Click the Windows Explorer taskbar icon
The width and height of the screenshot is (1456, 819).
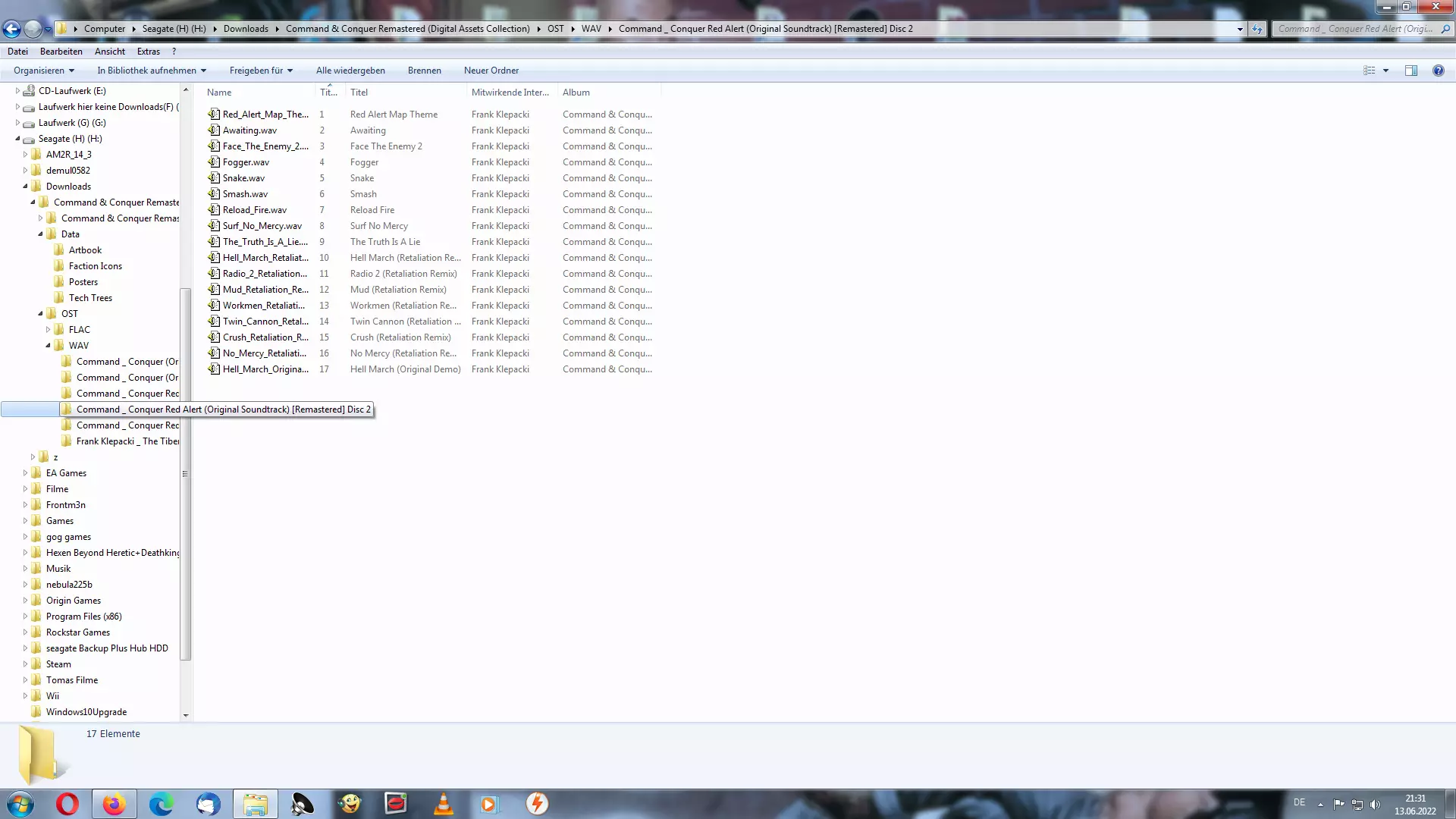pos(256,804)
